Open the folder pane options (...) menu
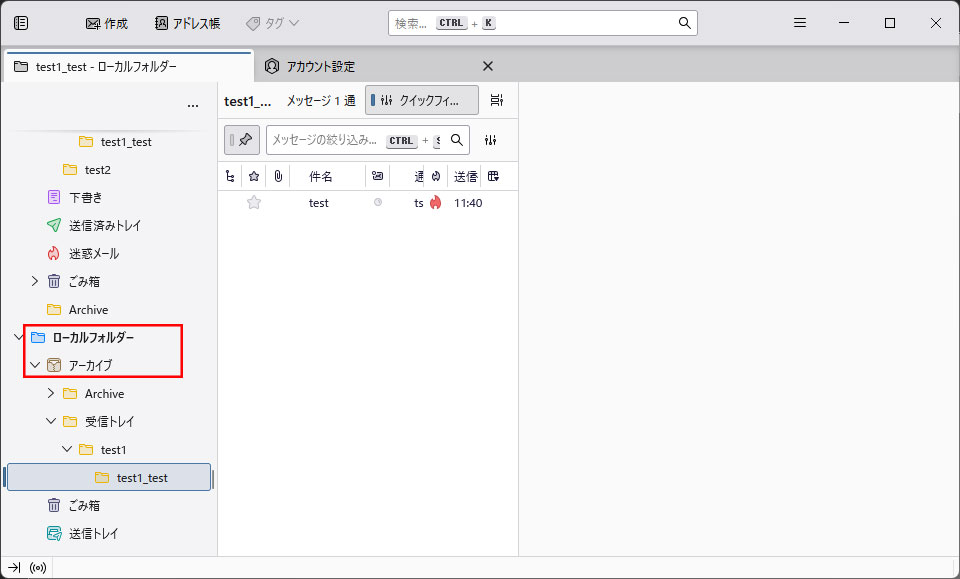The height and width of the screenshot is (579, 960). [x=193, y=105]
